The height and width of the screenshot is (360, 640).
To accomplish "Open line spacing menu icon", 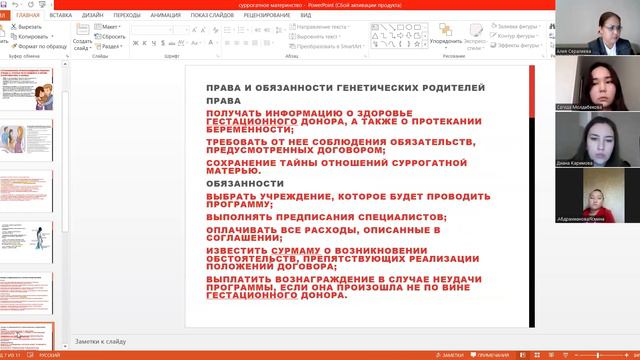I will (x=279, y=30).
